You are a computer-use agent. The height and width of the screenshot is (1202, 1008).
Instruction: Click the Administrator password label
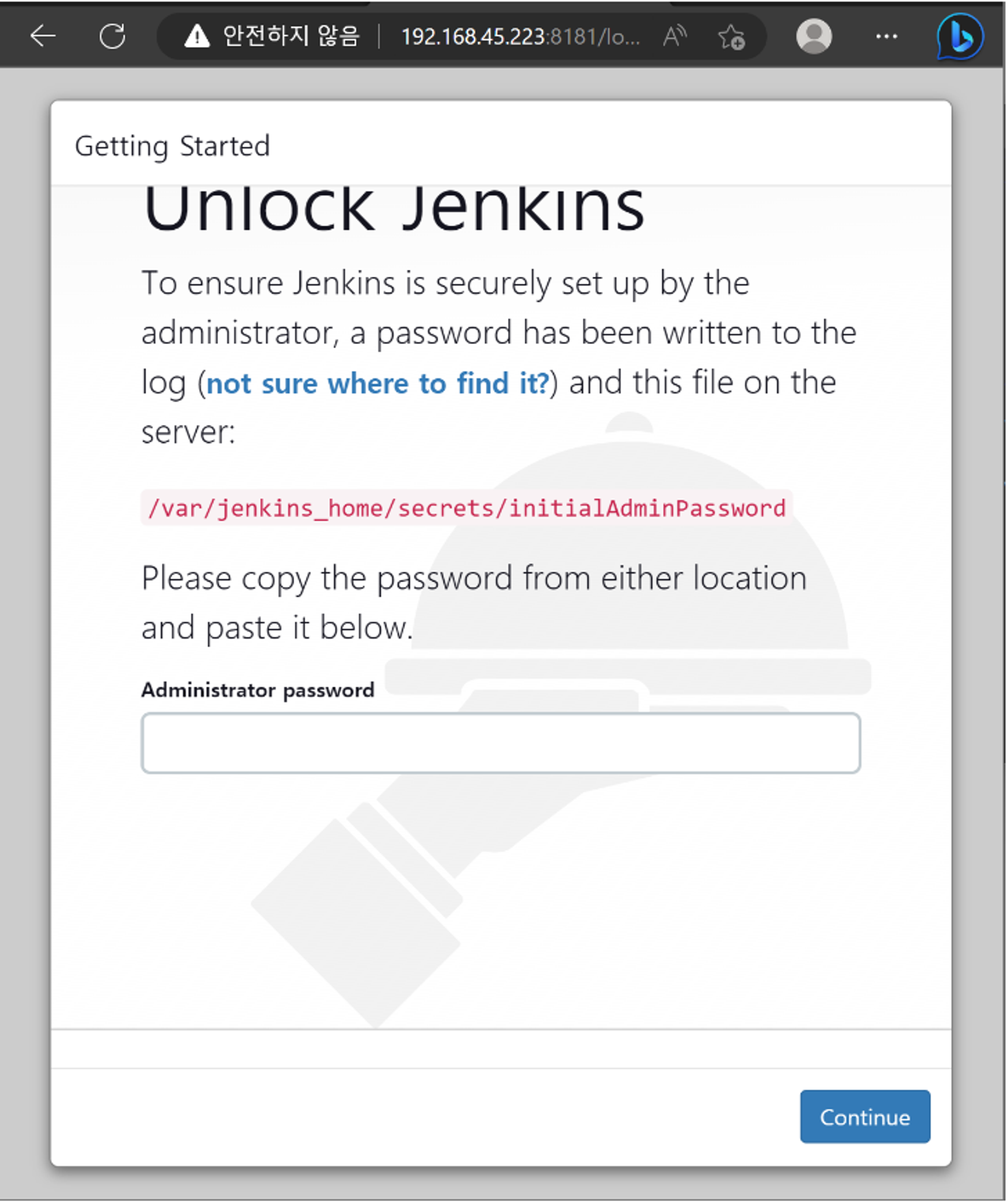(x=258, y=690)
